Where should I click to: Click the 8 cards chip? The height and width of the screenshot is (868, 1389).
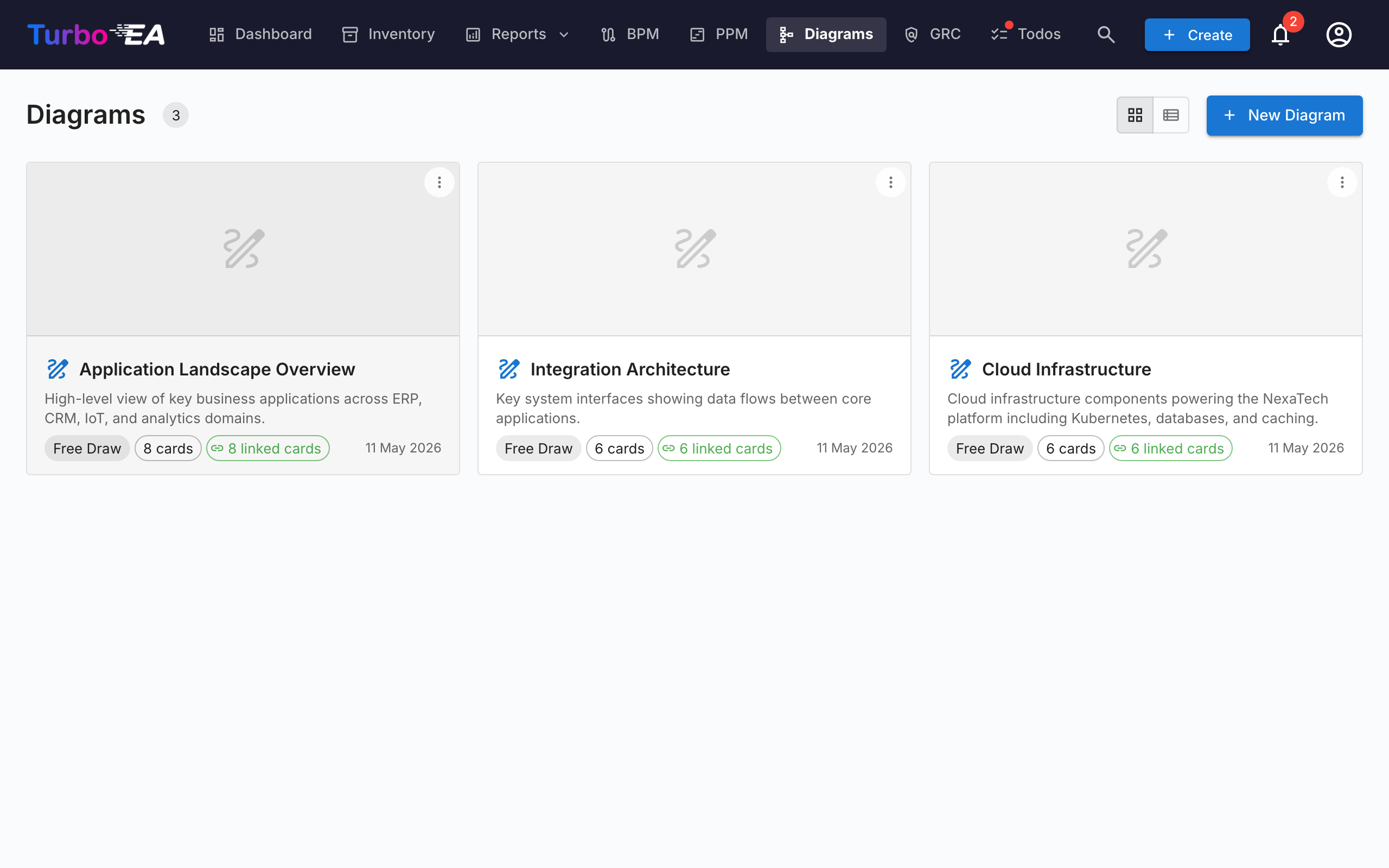[168, 448]
